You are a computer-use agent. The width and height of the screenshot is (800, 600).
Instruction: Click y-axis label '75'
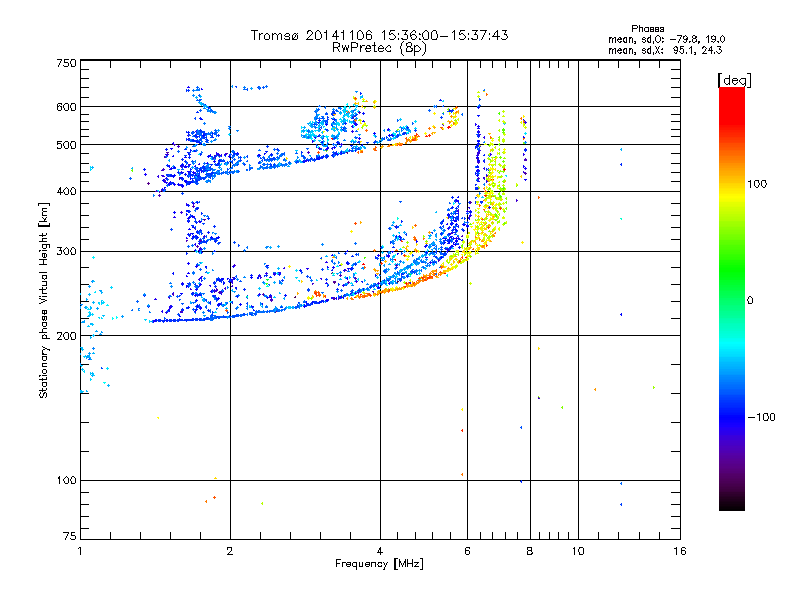70,536
